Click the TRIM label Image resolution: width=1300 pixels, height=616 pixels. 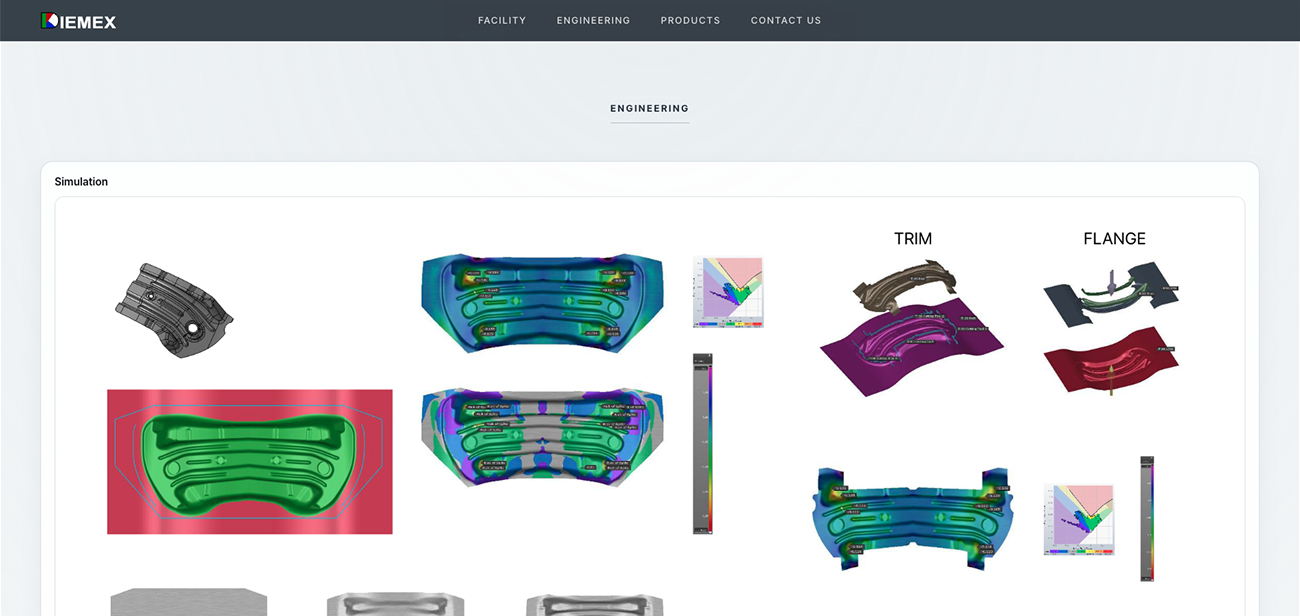point(912,239)
